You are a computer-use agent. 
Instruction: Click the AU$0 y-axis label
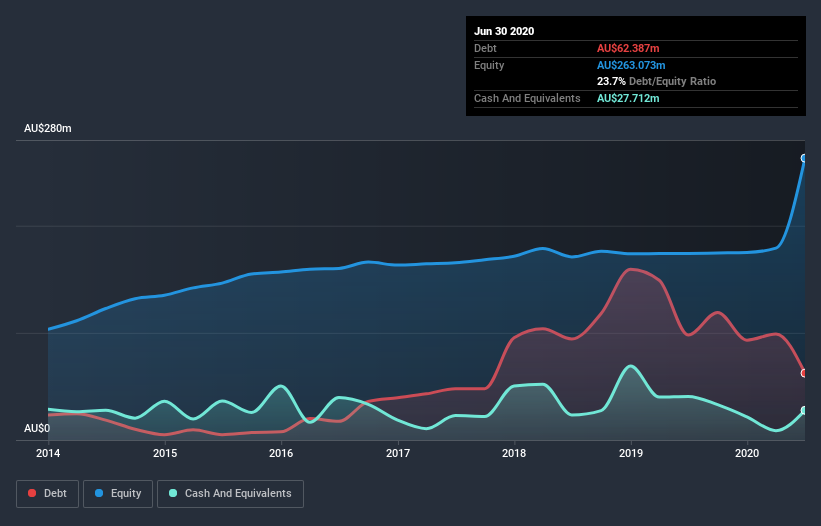pyautogui.click(x=37, y=428)
